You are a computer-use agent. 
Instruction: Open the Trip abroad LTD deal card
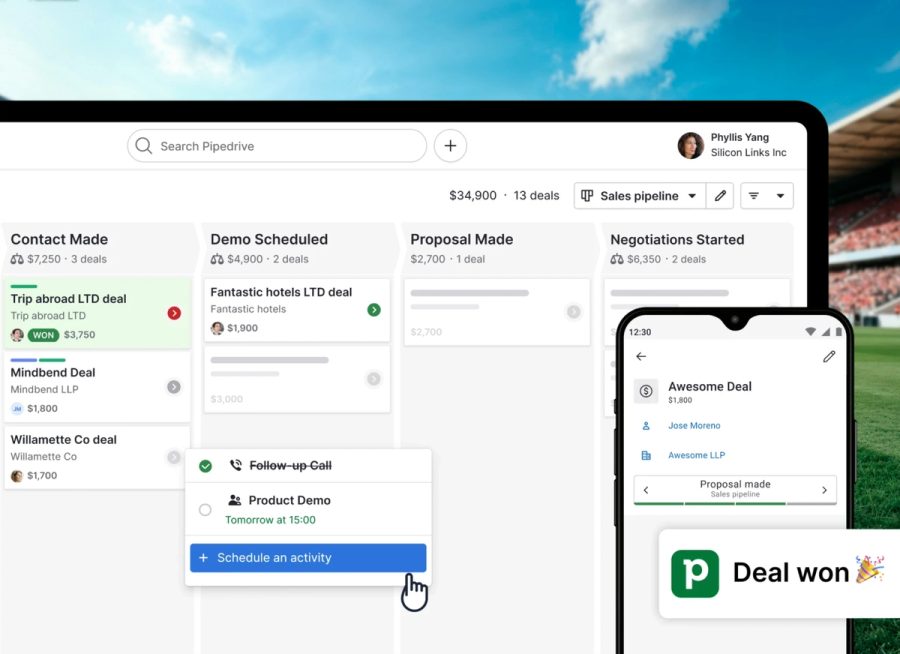coord(98,313)
